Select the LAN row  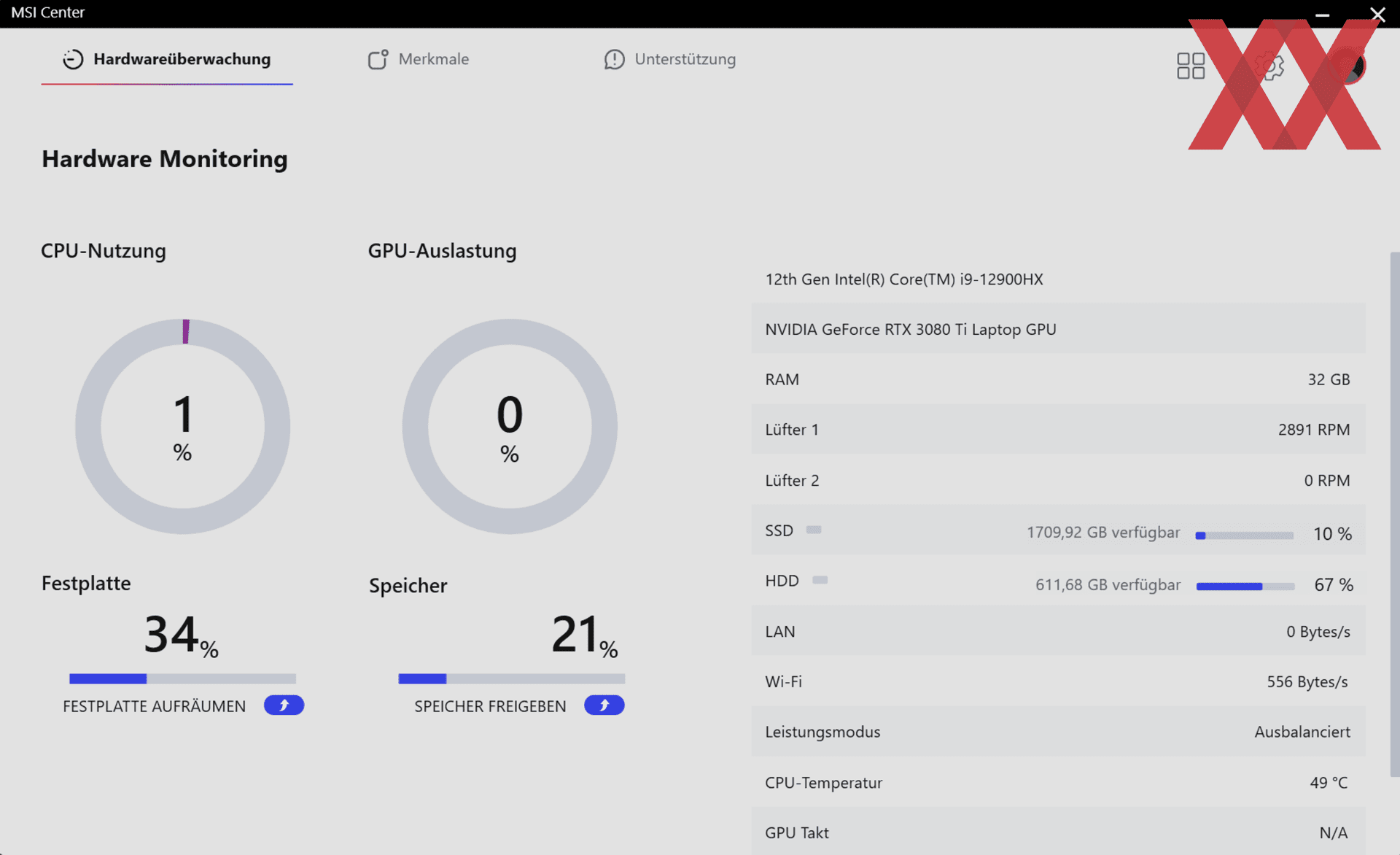coord(1058,631)
